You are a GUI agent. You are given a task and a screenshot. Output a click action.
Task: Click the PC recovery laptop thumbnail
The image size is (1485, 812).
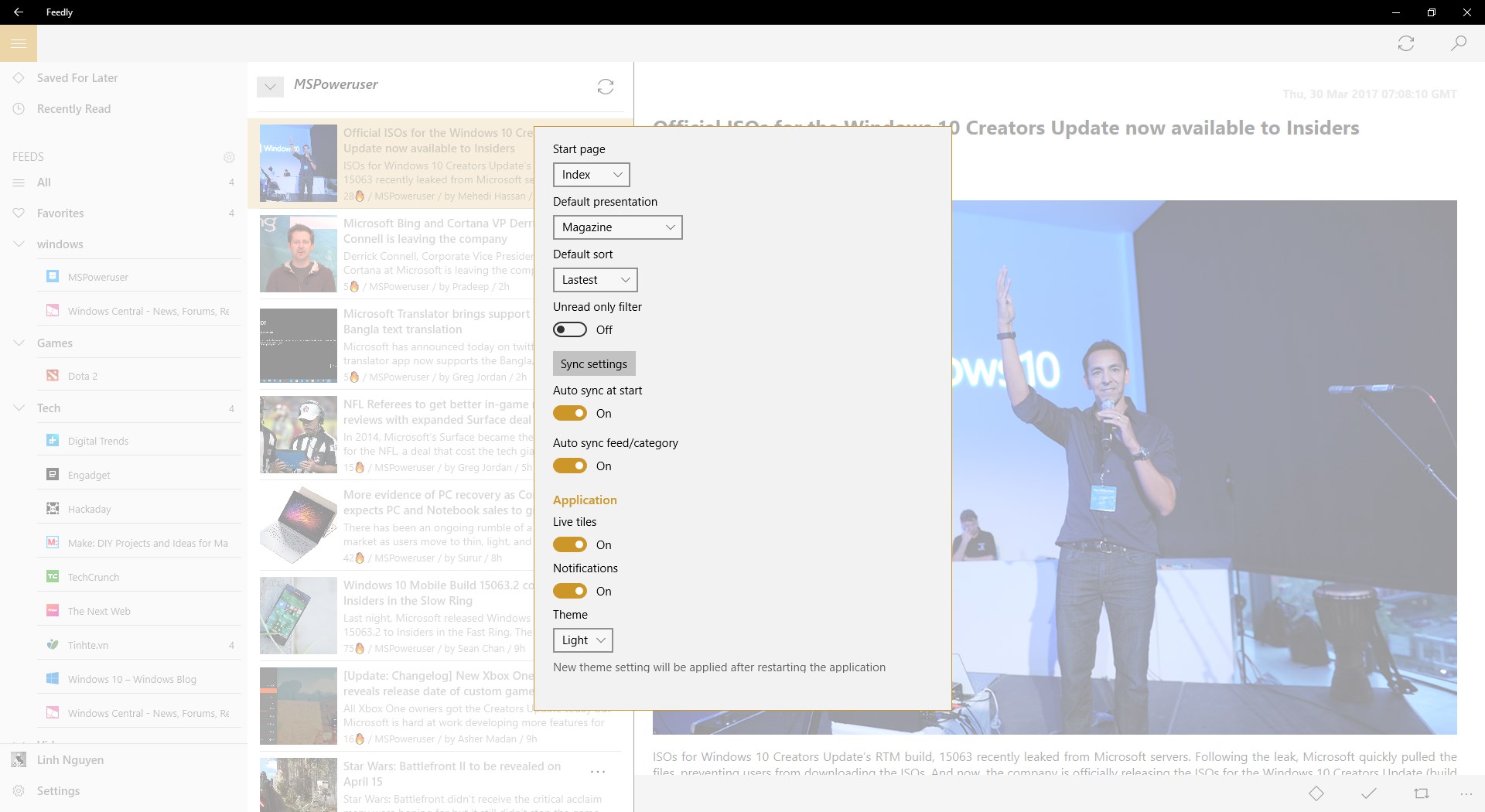(299, 525)
